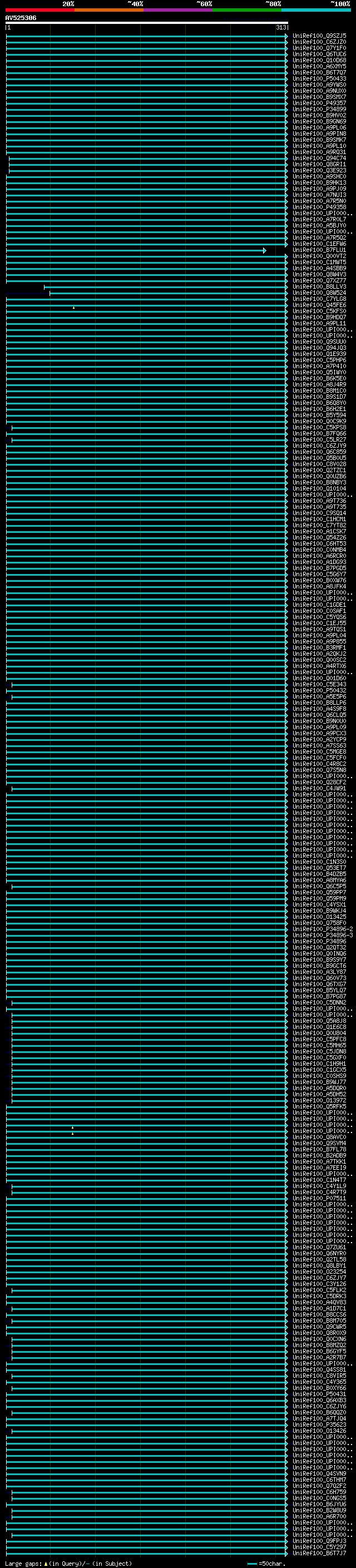Open the UniRef100_Q9SZJ5 hit

(319, 36)
